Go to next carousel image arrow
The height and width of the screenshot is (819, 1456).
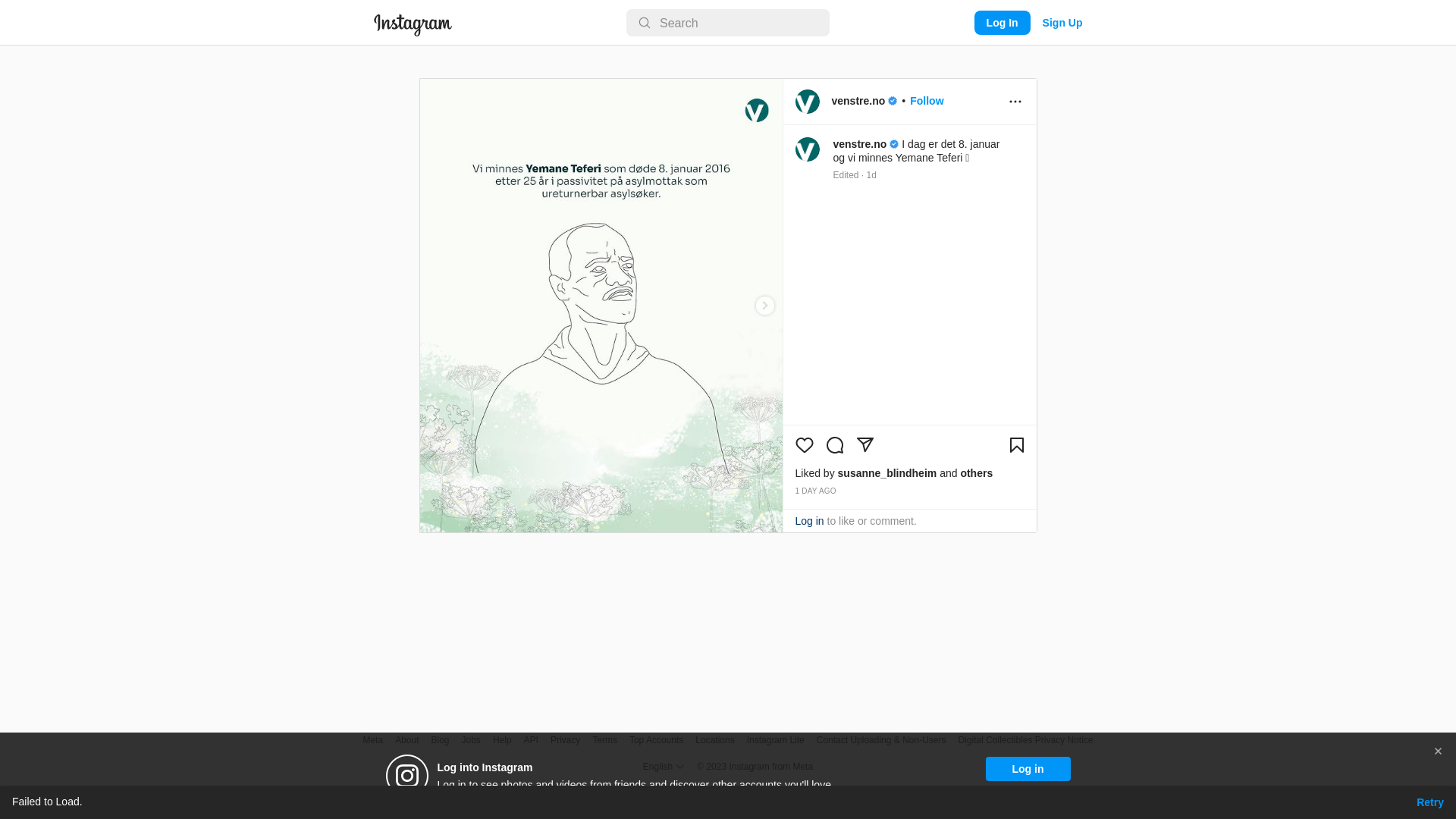tap(764, 306)
